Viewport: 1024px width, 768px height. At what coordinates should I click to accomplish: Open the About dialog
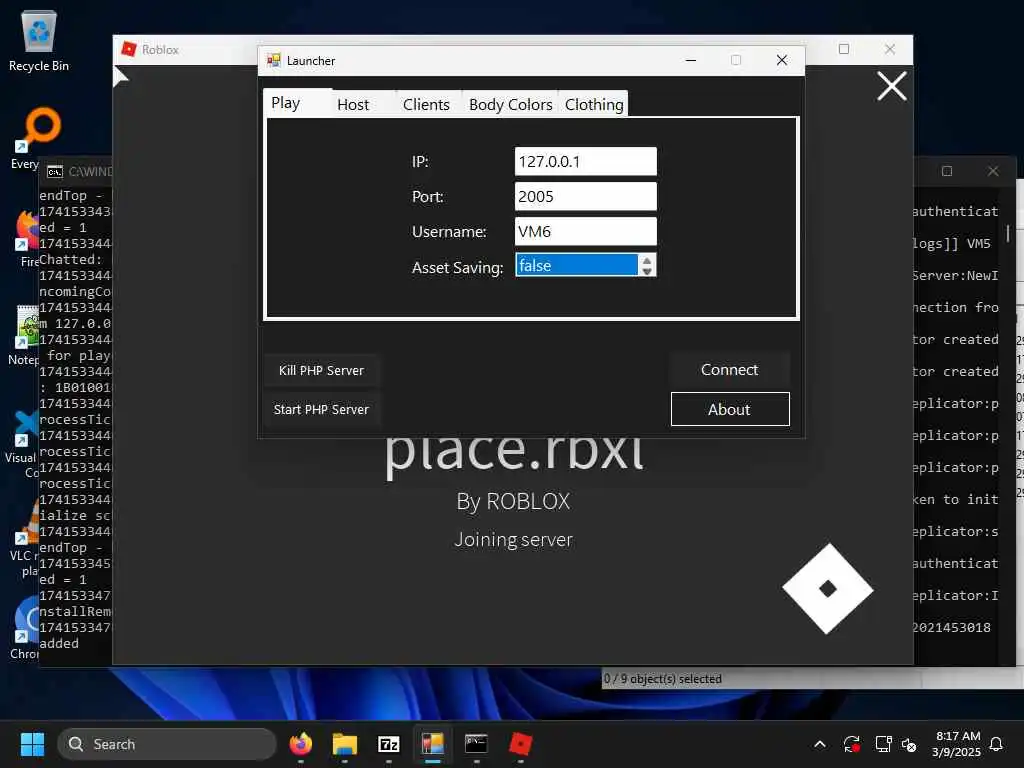point(729,409)
